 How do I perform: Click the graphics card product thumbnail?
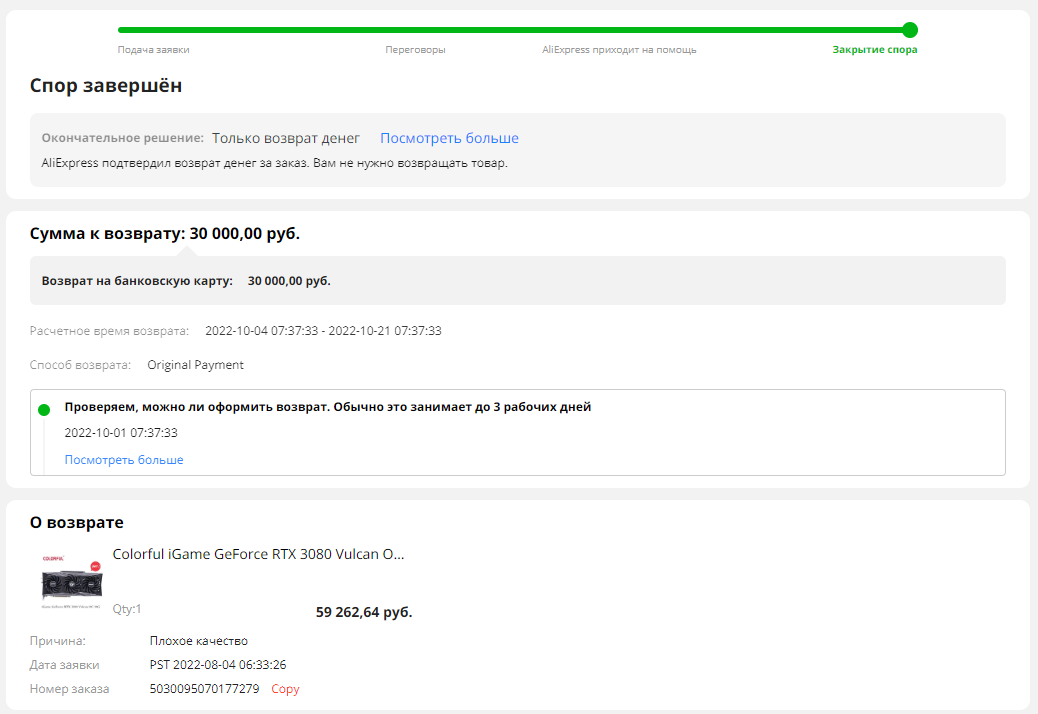pyautogui.click(x=72, y=585)
